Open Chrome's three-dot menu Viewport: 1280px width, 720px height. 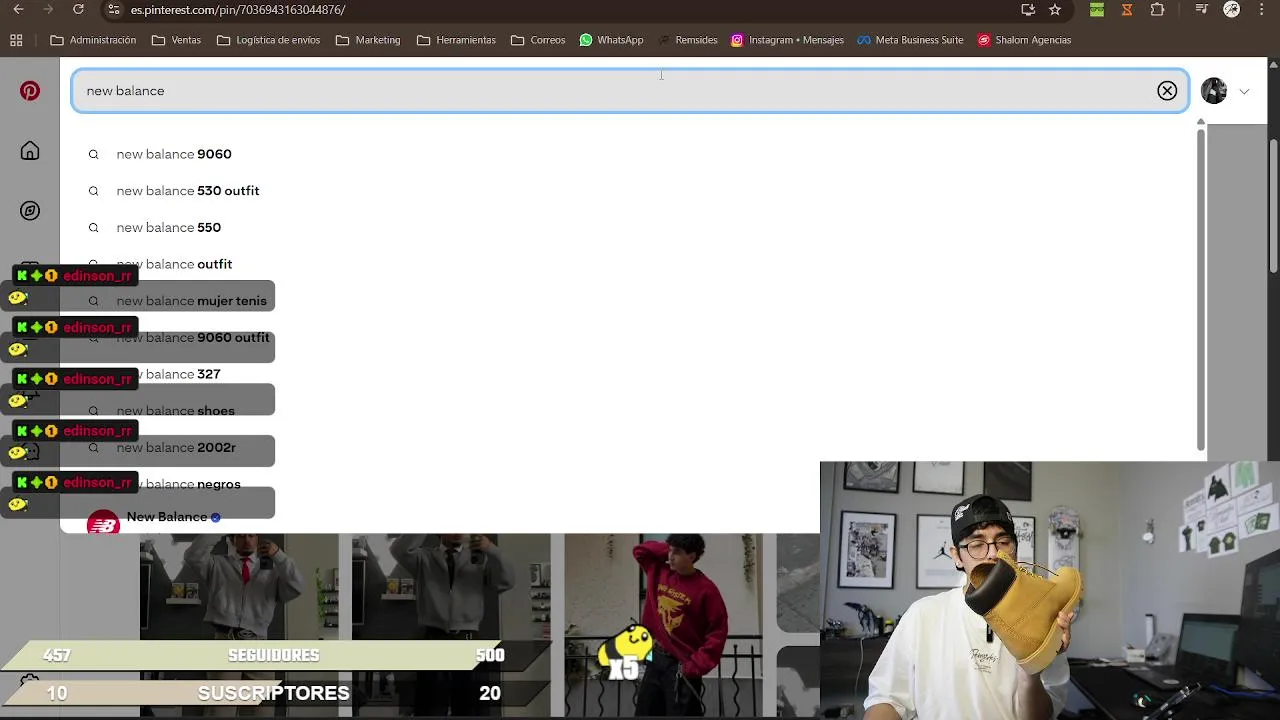pos(1262,9)
